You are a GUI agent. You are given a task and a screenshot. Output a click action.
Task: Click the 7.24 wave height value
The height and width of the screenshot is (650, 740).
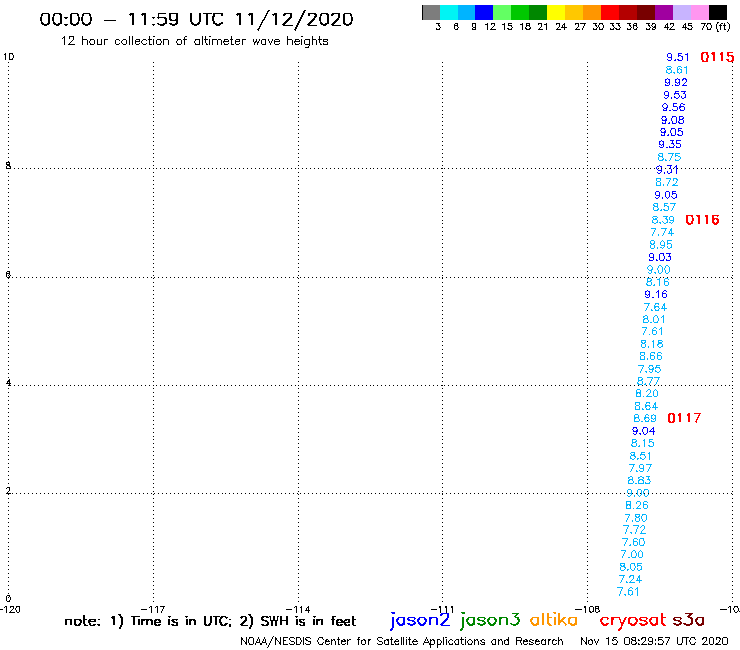pos(630,579)
